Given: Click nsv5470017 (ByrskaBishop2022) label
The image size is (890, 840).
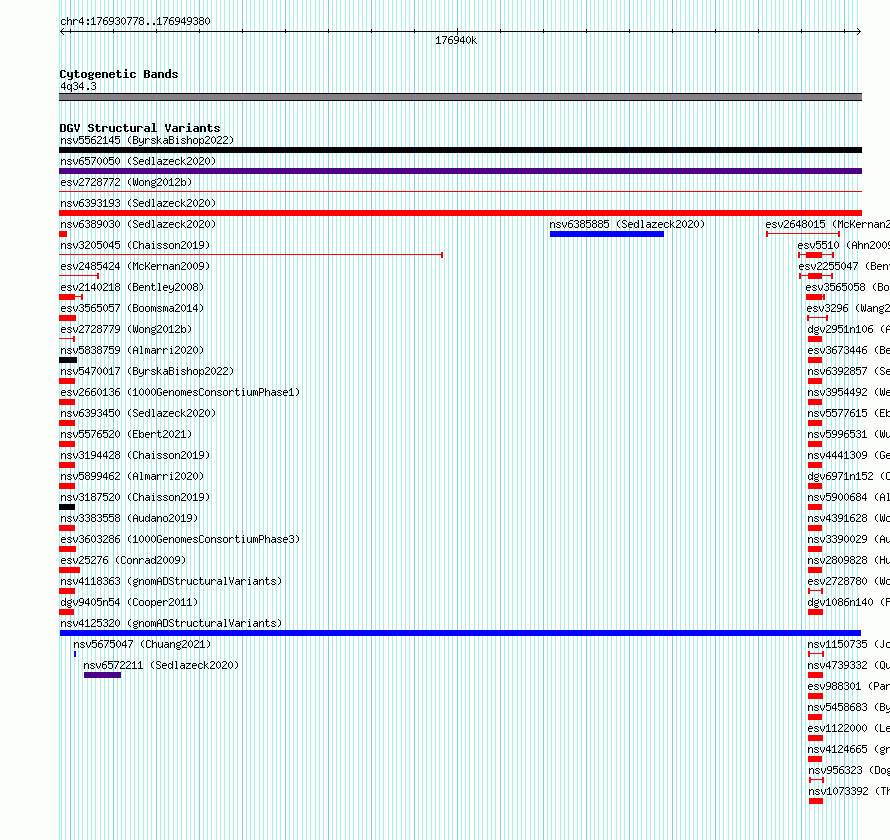Looking at the screenshot, I should tap(147, 371).
